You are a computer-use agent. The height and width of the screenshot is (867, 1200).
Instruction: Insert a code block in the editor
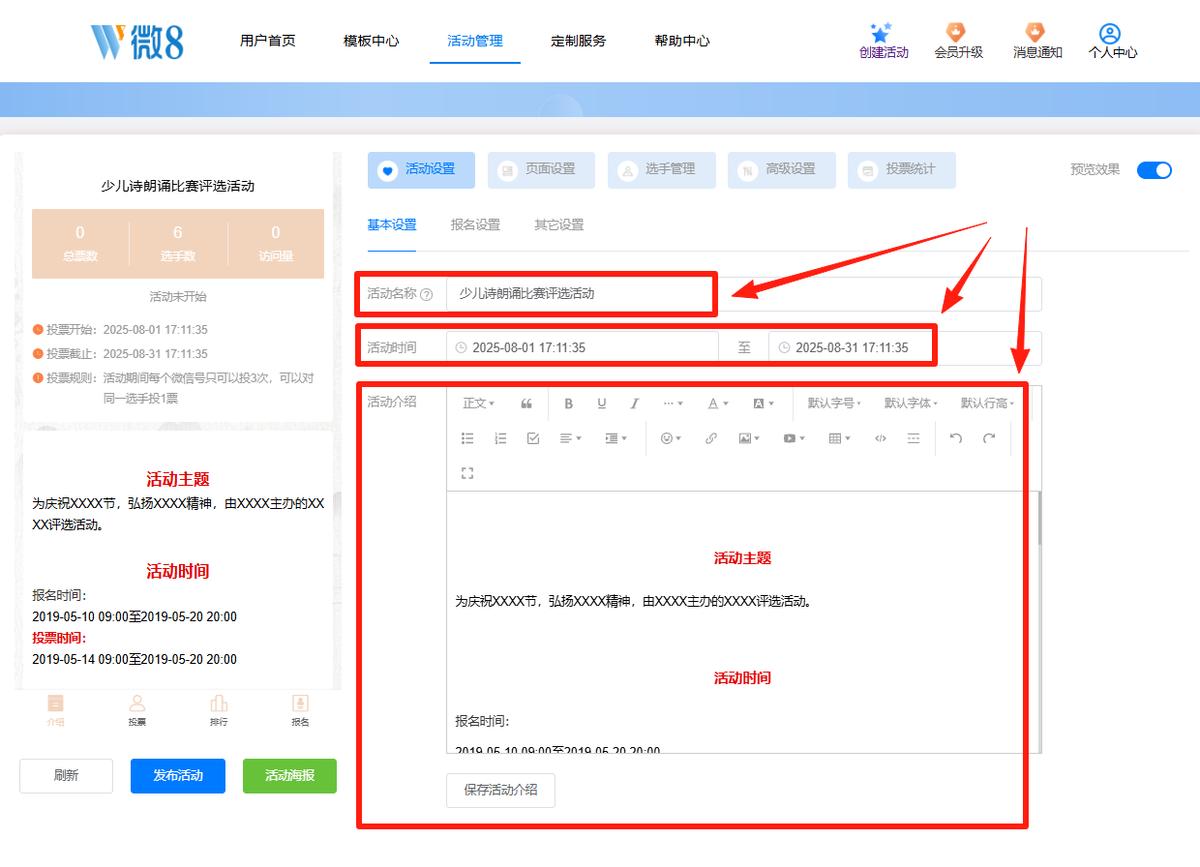tap(880, 438)
